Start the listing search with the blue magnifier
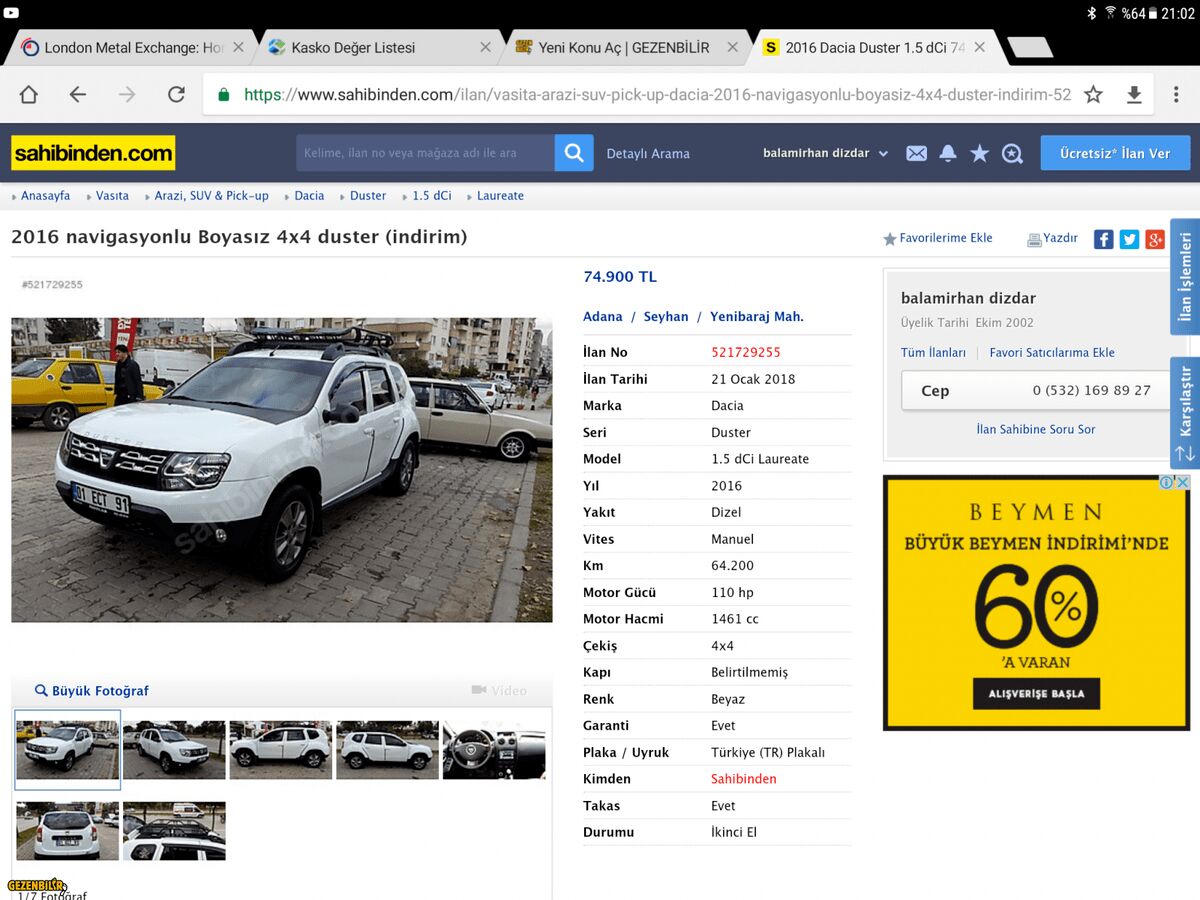The image size is (1200, 900). (x=573, y=153)
